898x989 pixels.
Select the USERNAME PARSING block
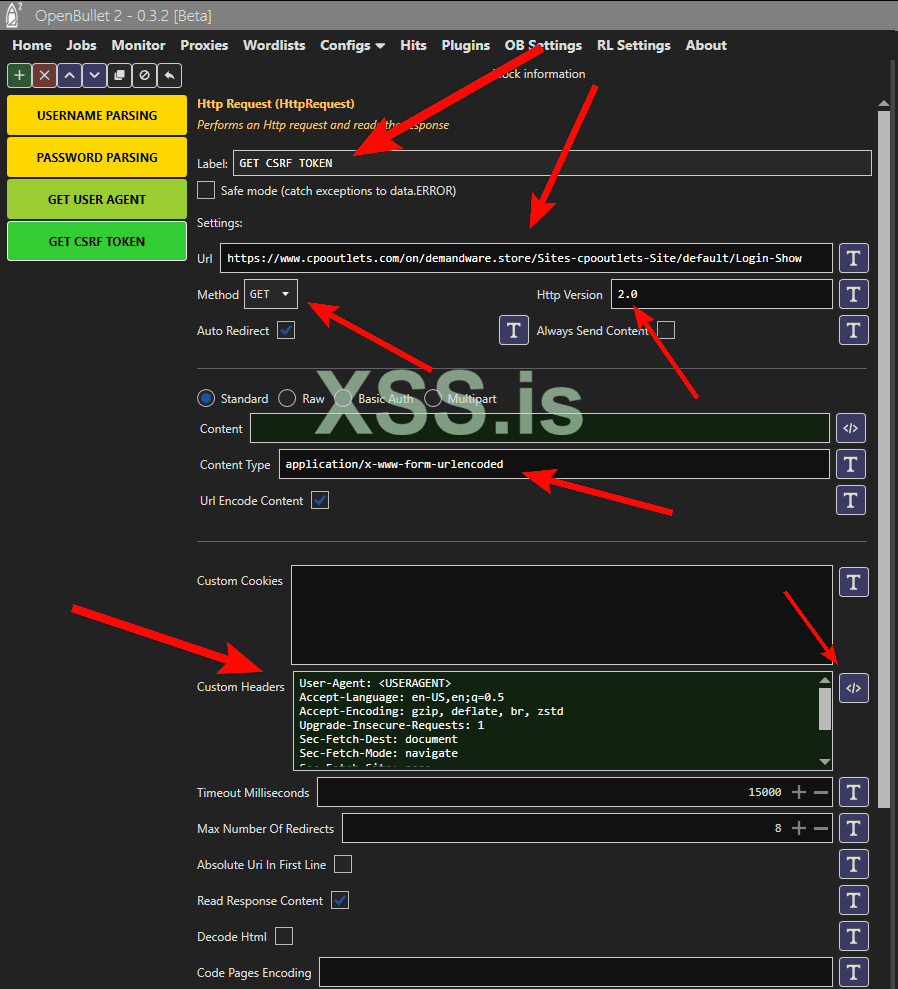[x=97, y=115]
